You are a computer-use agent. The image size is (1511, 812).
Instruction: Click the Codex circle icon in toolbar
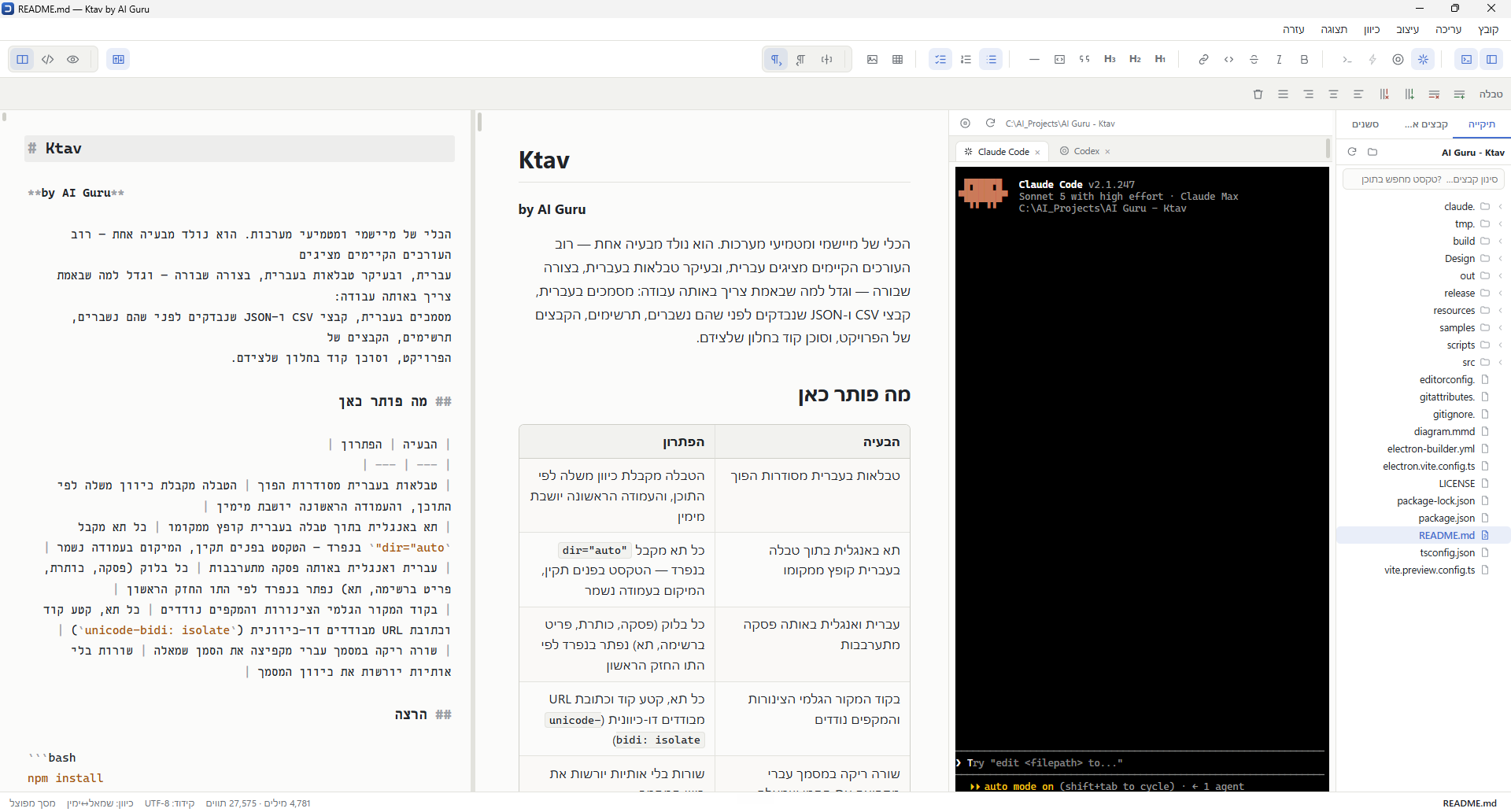tap(1398, 59)
